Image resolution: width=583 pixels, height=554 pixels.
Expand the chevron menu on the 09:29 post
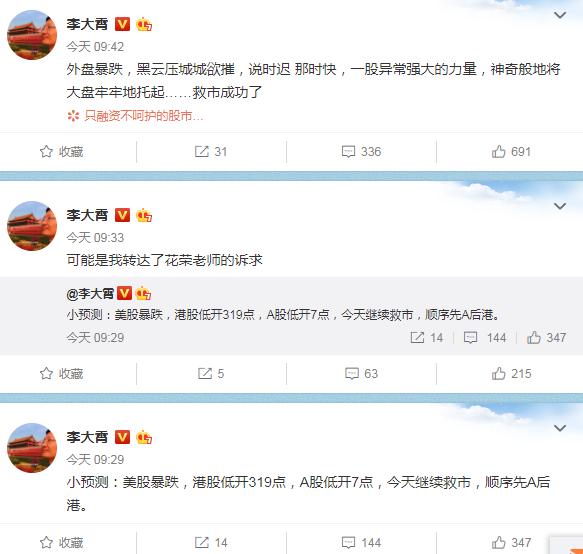[560, 428]
